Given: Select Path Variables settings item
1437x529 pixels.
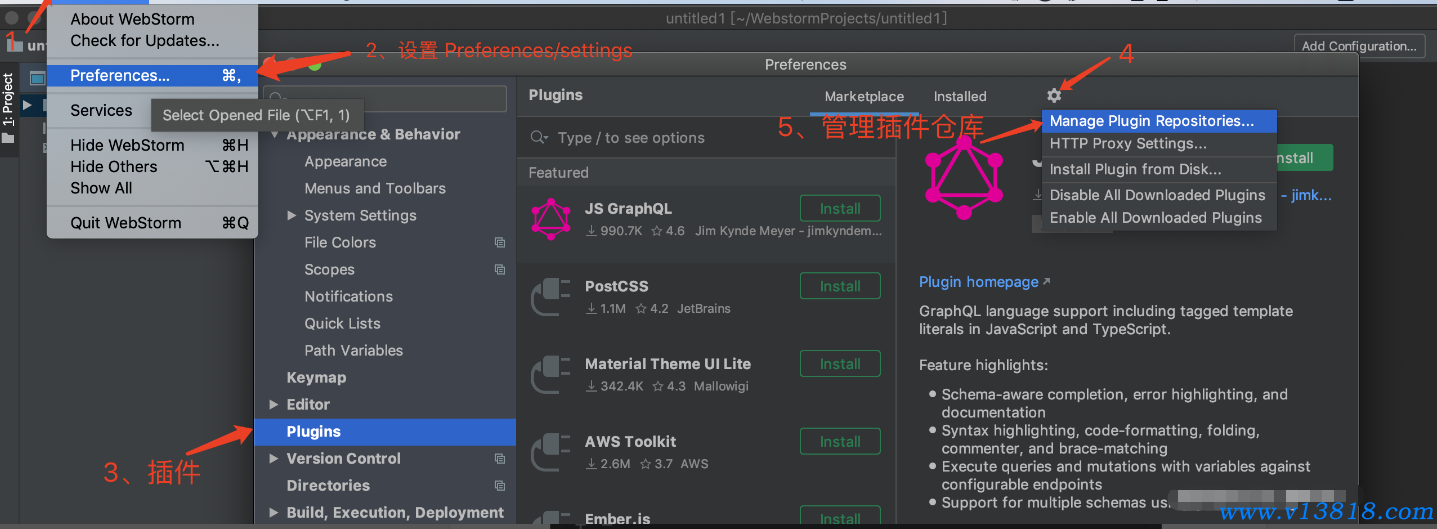Looking at the screenshot, I should point(353,351).
